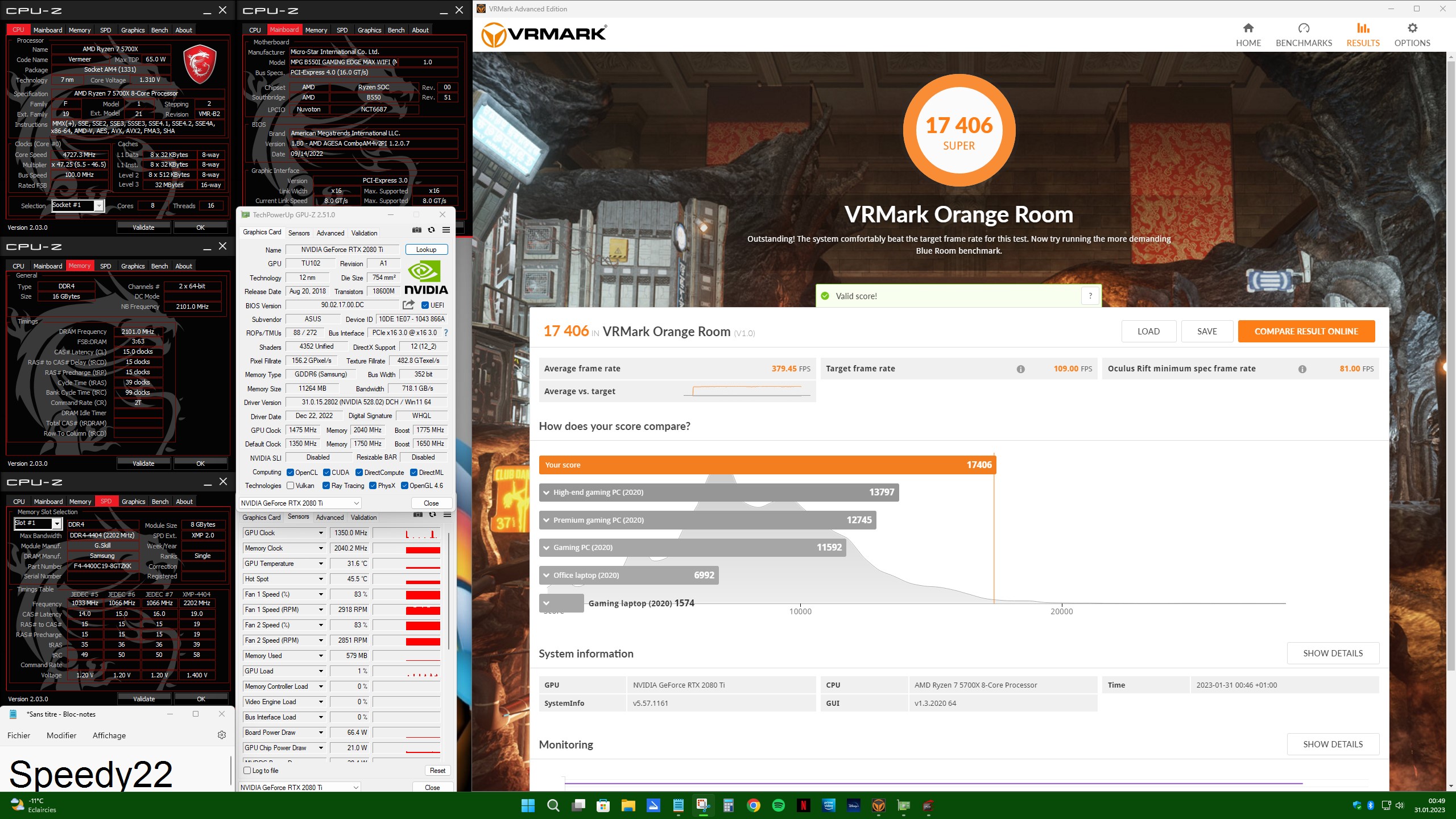Open the BENCHMARKS gauge icon

tap(1304, 28)
